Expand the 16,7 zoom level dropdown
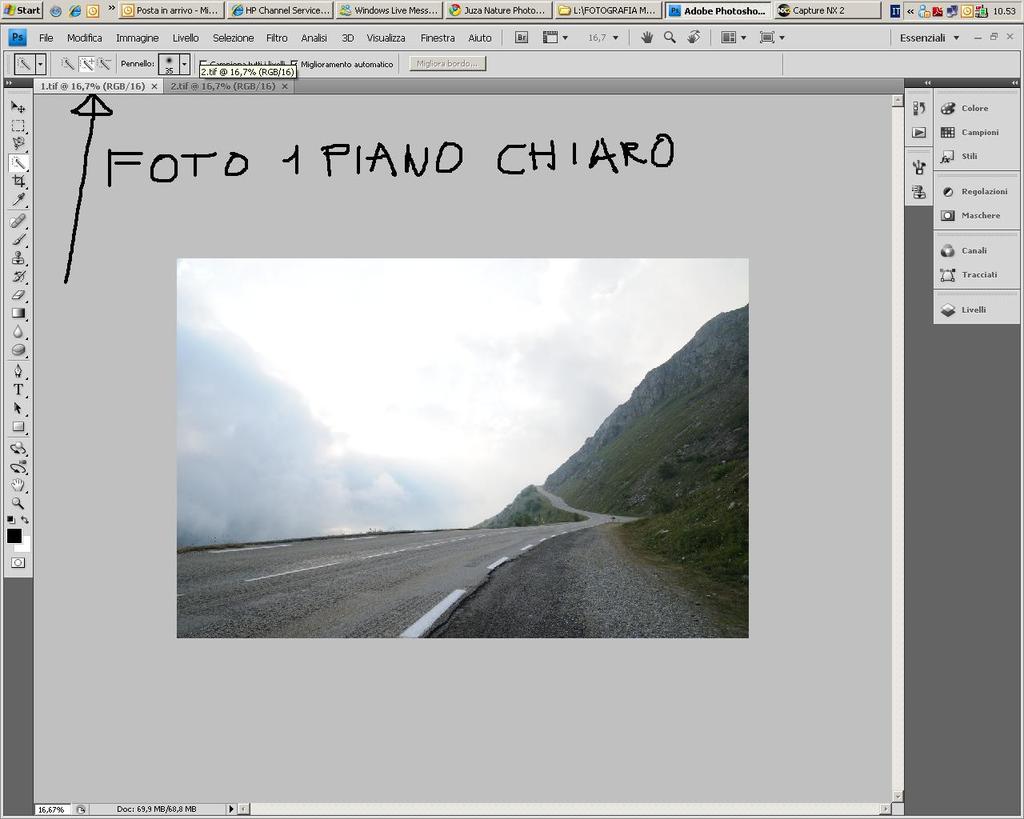Viewport: 1024px width, 819px height. [614, 37]
